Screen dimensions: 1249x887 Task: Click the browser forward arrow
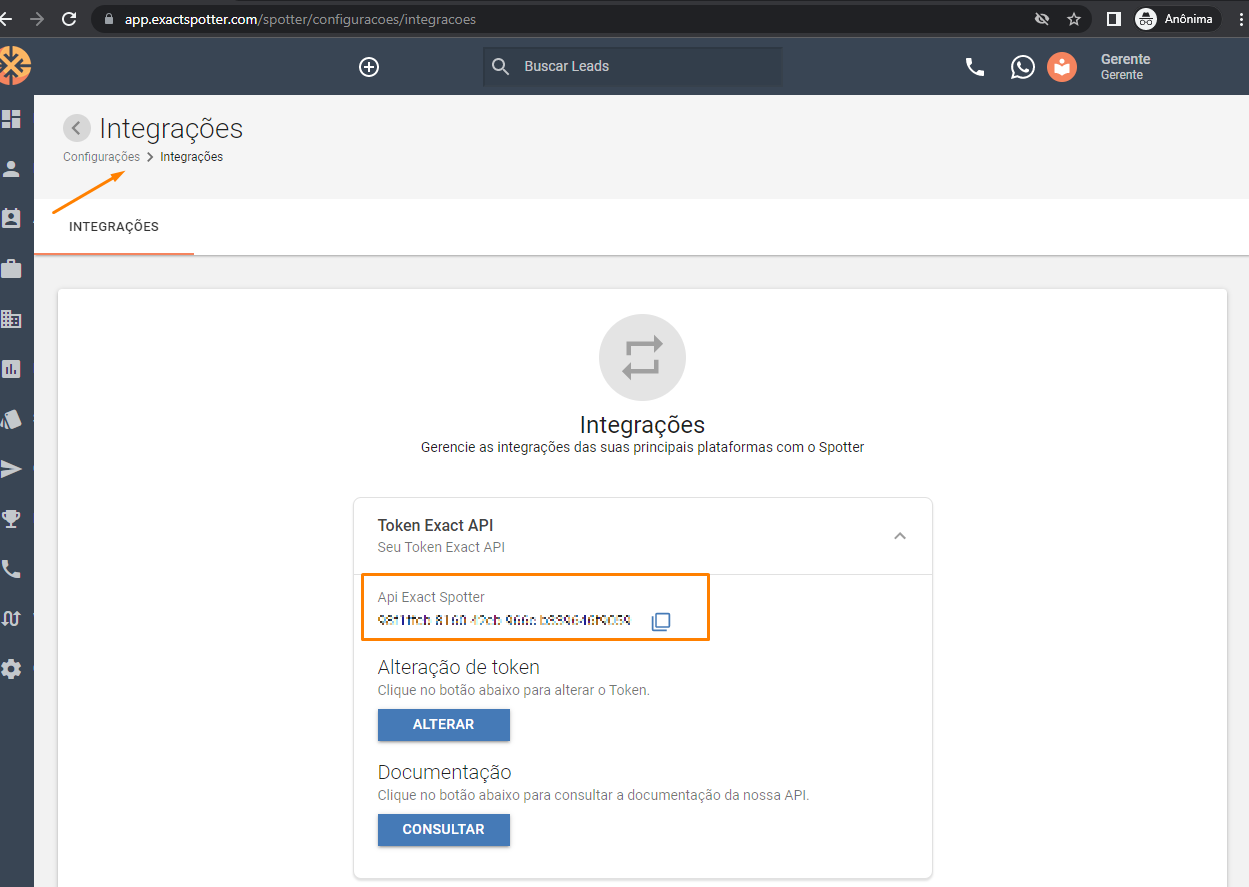click(x=37, y=19)
